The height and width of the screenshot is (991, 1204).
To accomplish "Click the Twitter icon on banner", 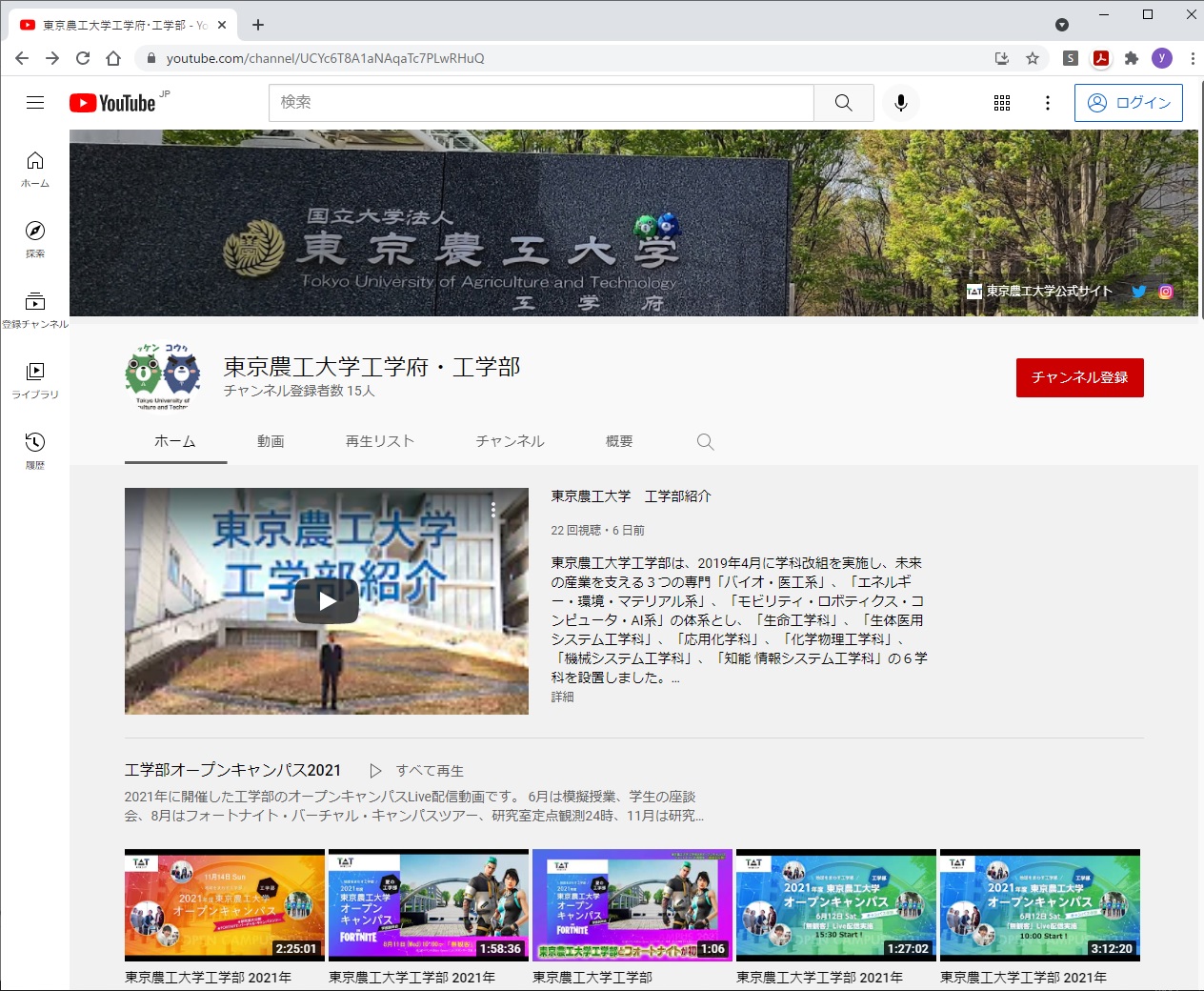I will coord(1138,292).
